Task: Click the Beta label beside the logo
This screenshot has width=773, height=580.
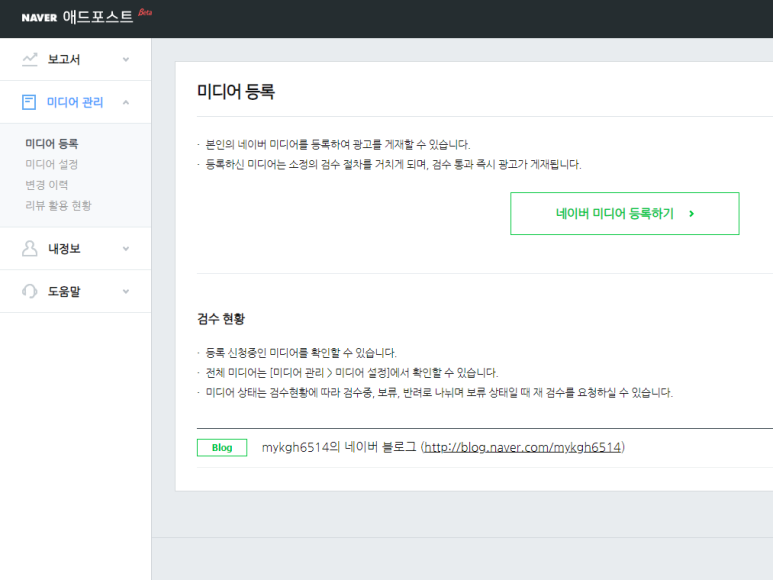Action: [145, 12]
